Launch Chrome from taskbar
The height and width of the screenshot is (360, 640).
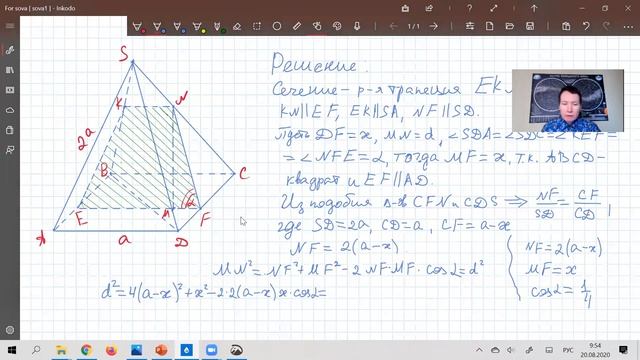pyautogui.click(x=86, y=350)
